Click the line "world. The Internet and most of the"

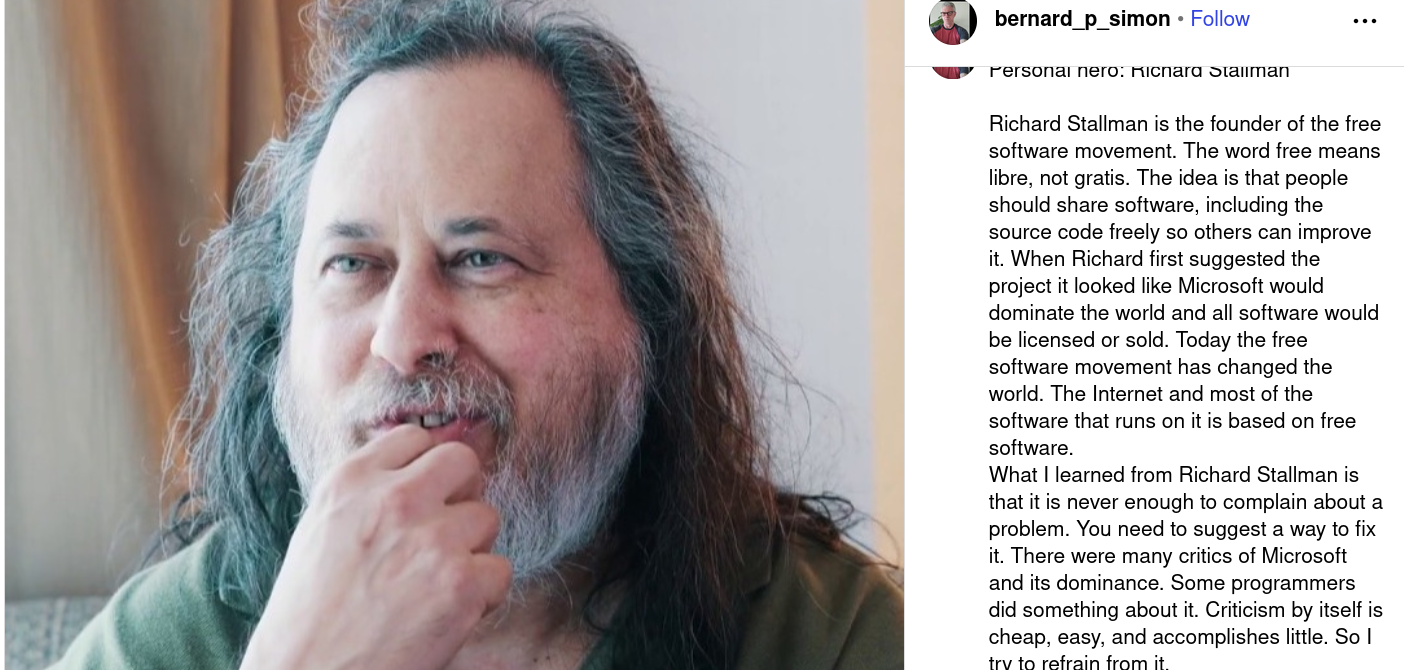[x=1150, y=394]
